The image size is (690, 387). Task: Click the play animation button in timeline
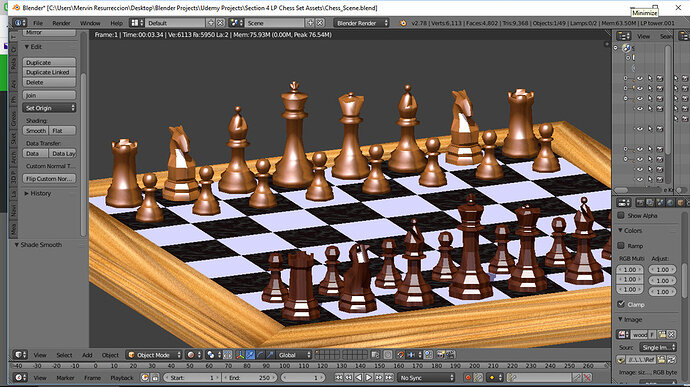[x=369, y=377]
